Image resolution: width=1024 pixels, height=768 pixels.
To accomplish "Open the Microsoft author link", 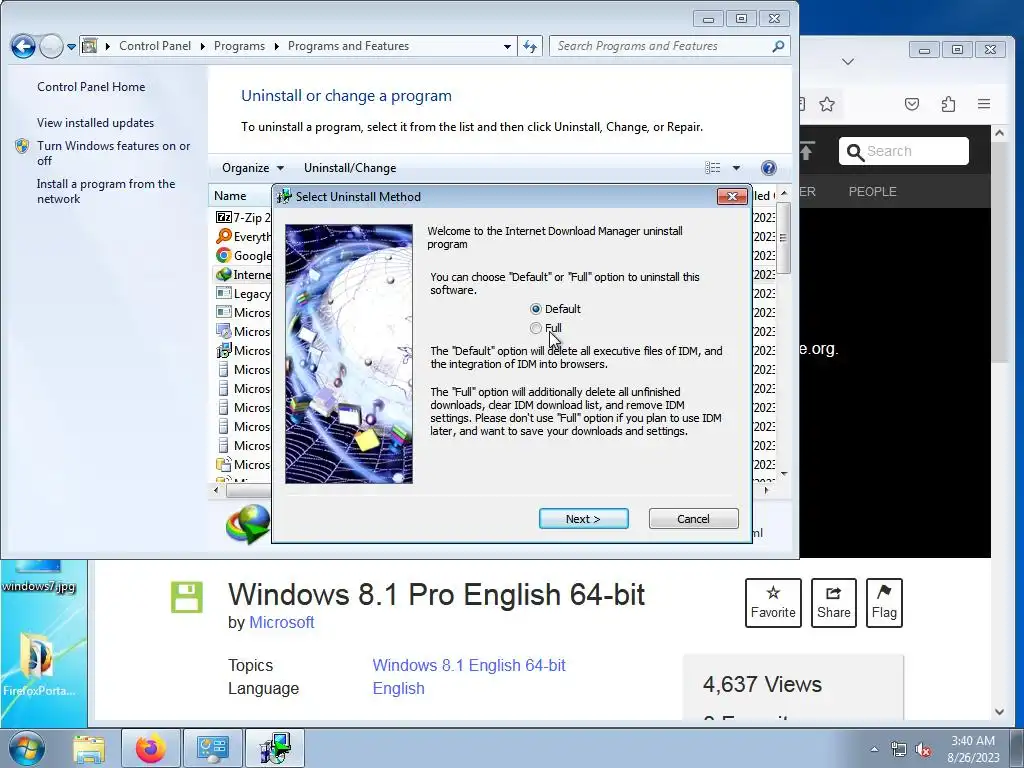I will coord(281,622).
